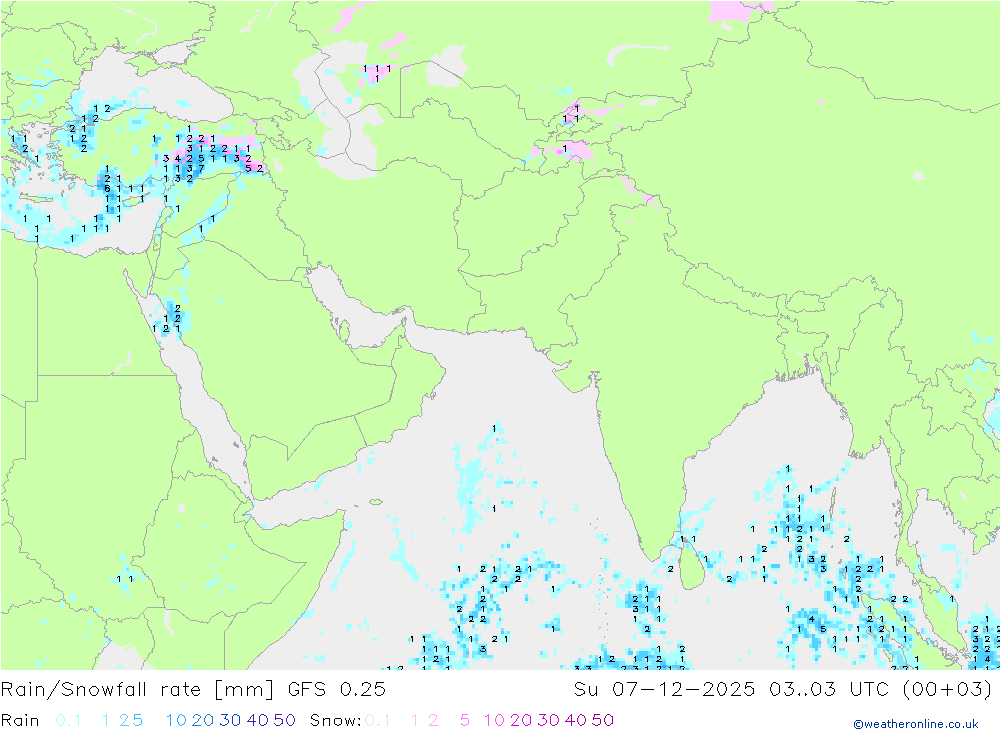The width and height of the screenshot is (1000, 733).
Task: Select rain legend value 0.1
Action: (x=68, y=720)
